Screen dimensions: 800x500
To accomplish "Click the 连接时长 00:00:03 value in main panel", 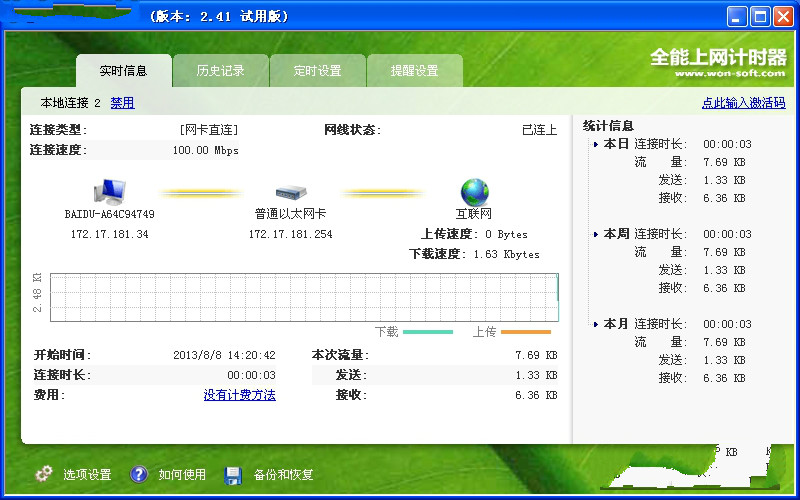I will (x=251, y=376).
